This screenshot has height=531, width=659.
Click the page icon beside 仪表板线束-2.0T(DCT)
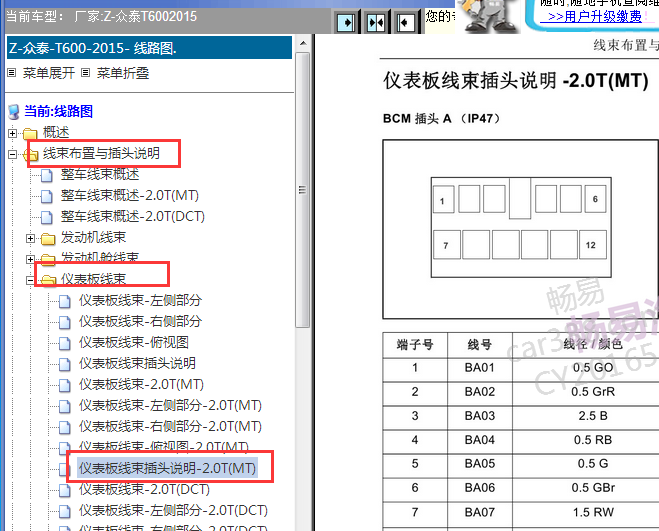65,491
